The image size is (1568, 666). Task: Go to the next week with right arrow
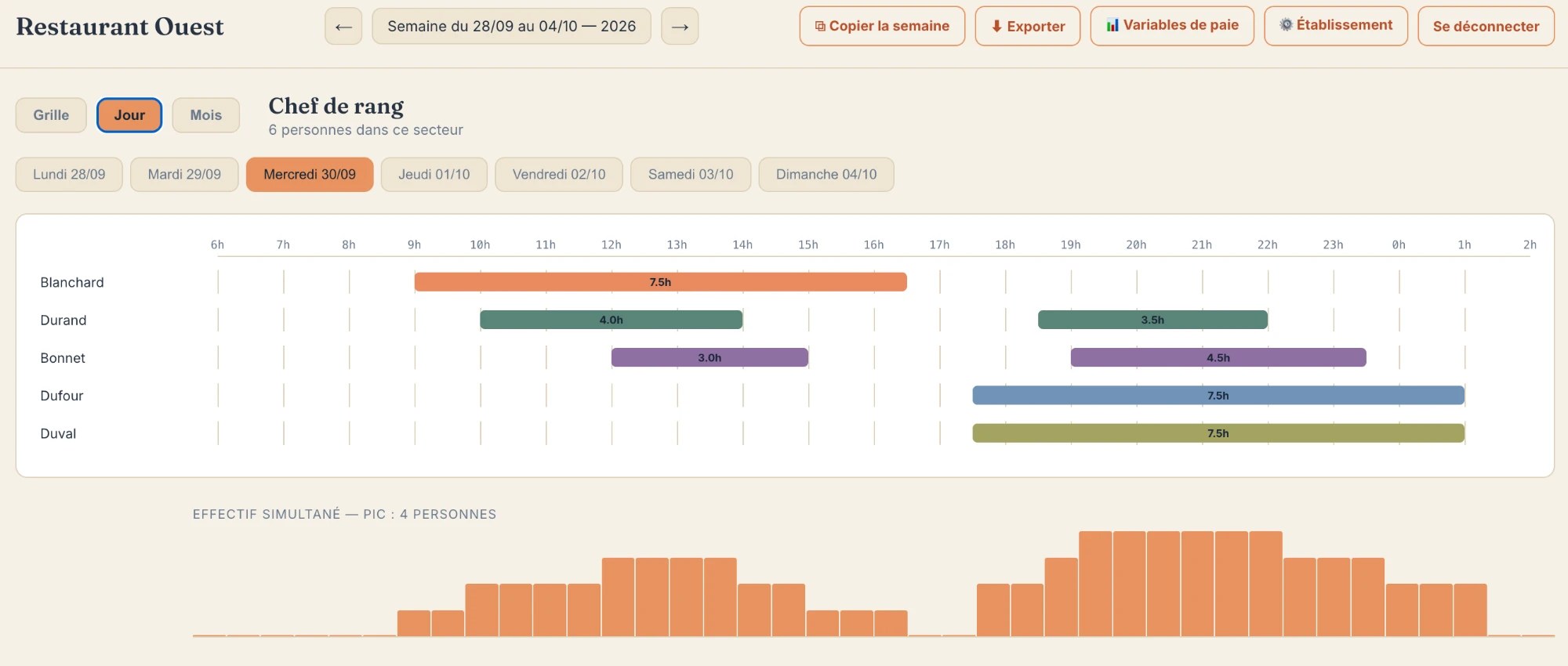click(x=680, y=26)
